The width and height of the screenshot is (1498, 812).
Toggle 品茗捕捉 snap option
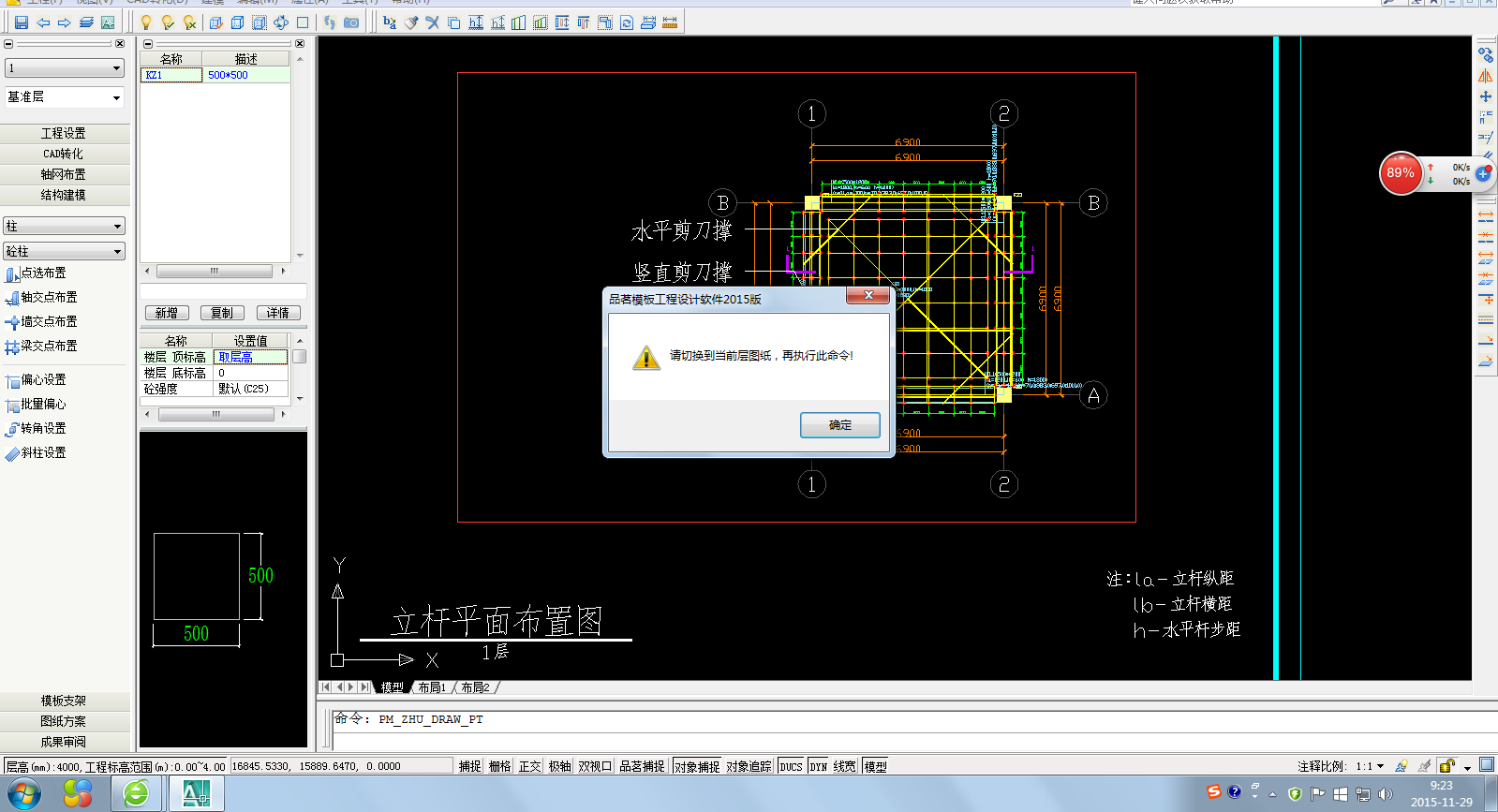pos(642,766)
